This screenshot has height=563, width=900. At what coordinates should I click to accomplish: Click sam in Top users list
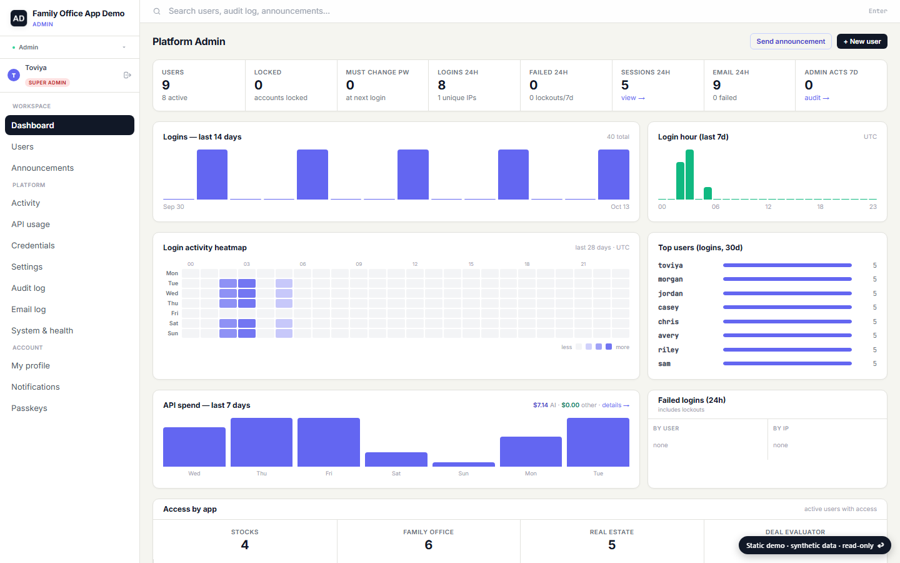pos(664,364)
